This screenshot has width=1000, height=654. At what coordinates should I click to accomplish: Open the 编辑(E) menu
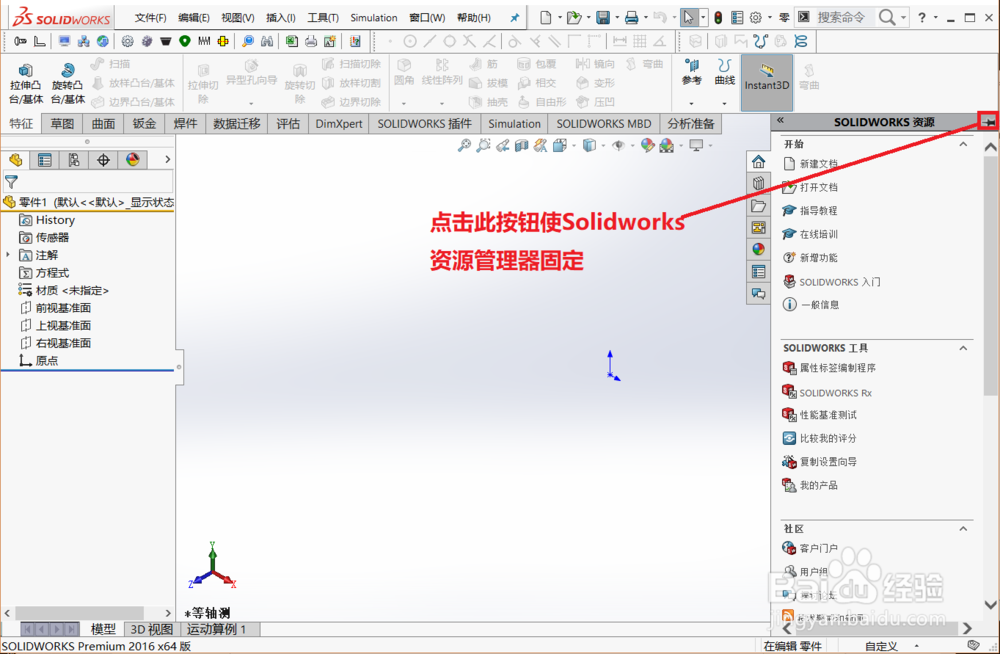[x=194, y=18]
